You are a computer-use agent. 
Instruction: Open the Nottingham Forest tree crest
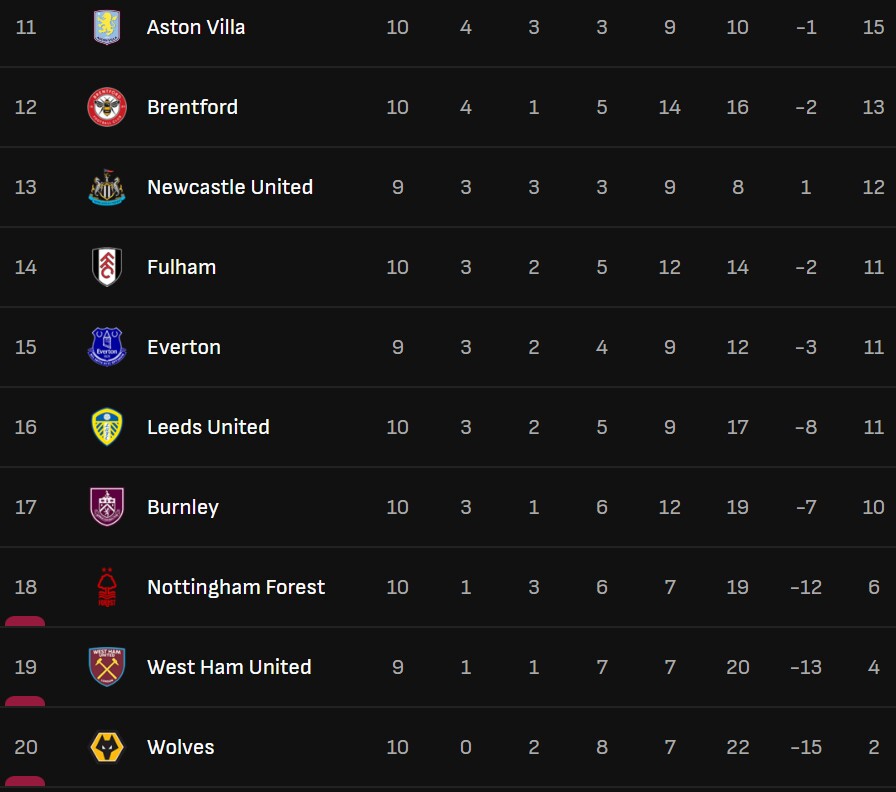pos(106,587)
